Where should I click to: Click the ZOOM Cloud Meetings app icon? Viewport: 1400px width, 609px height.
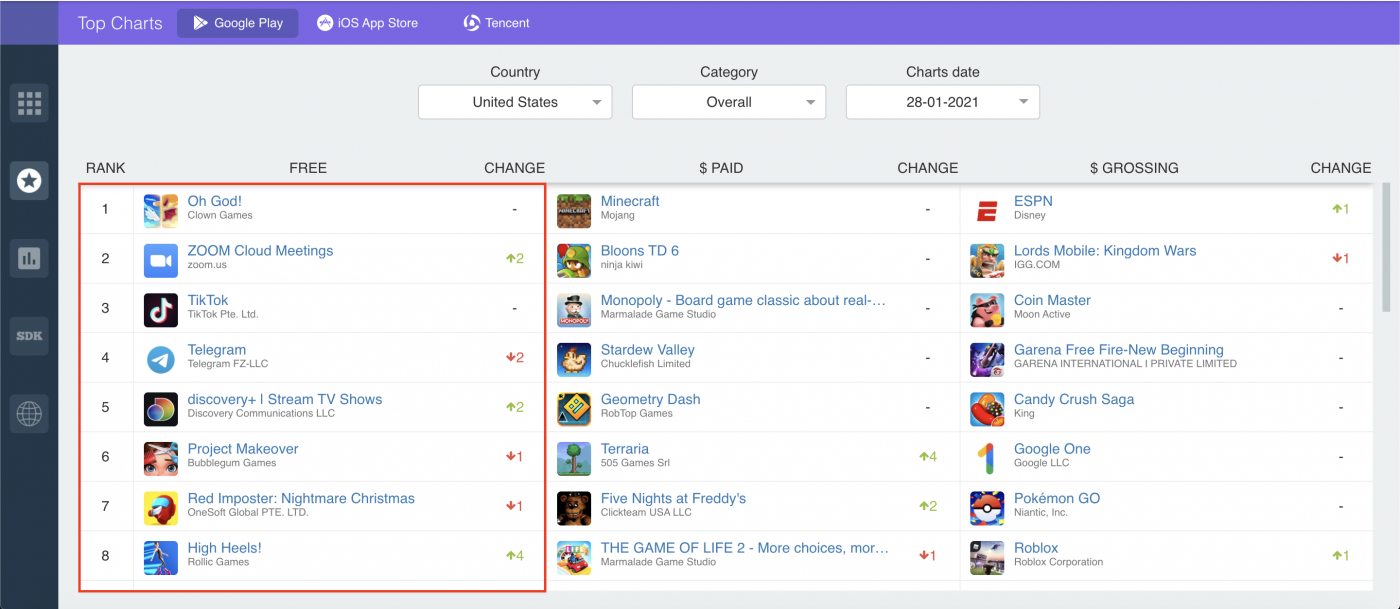[x=161, y=260]
